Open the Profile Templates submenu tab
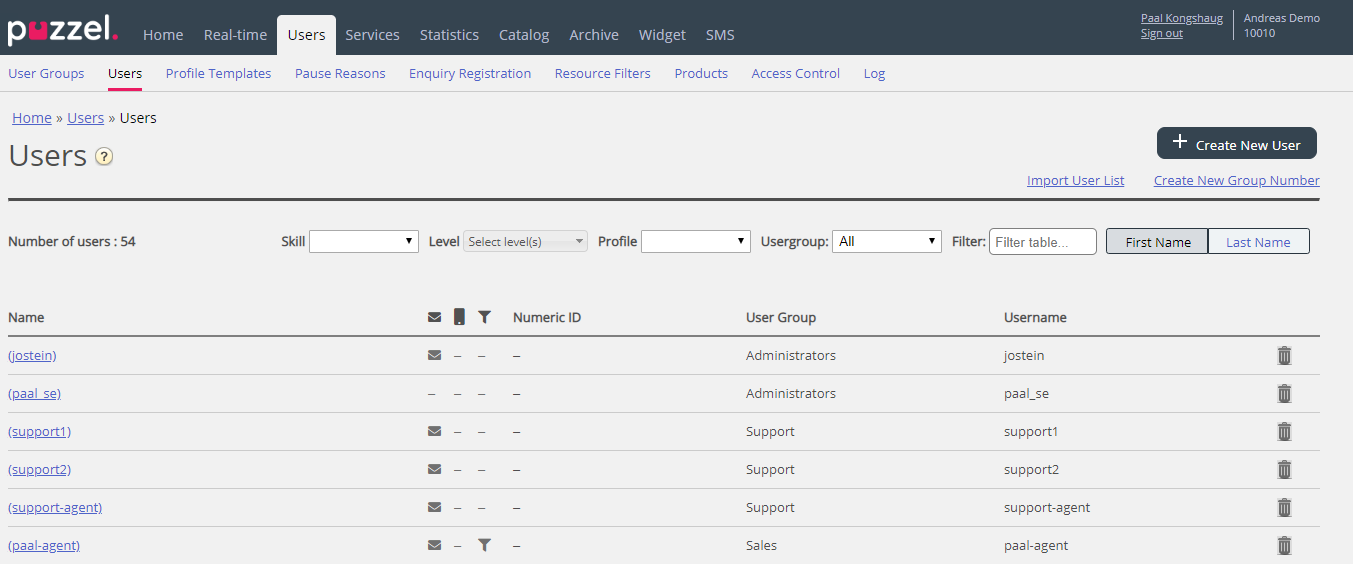The height and width of the screenshot is (564, 1353). pos(218,73)
